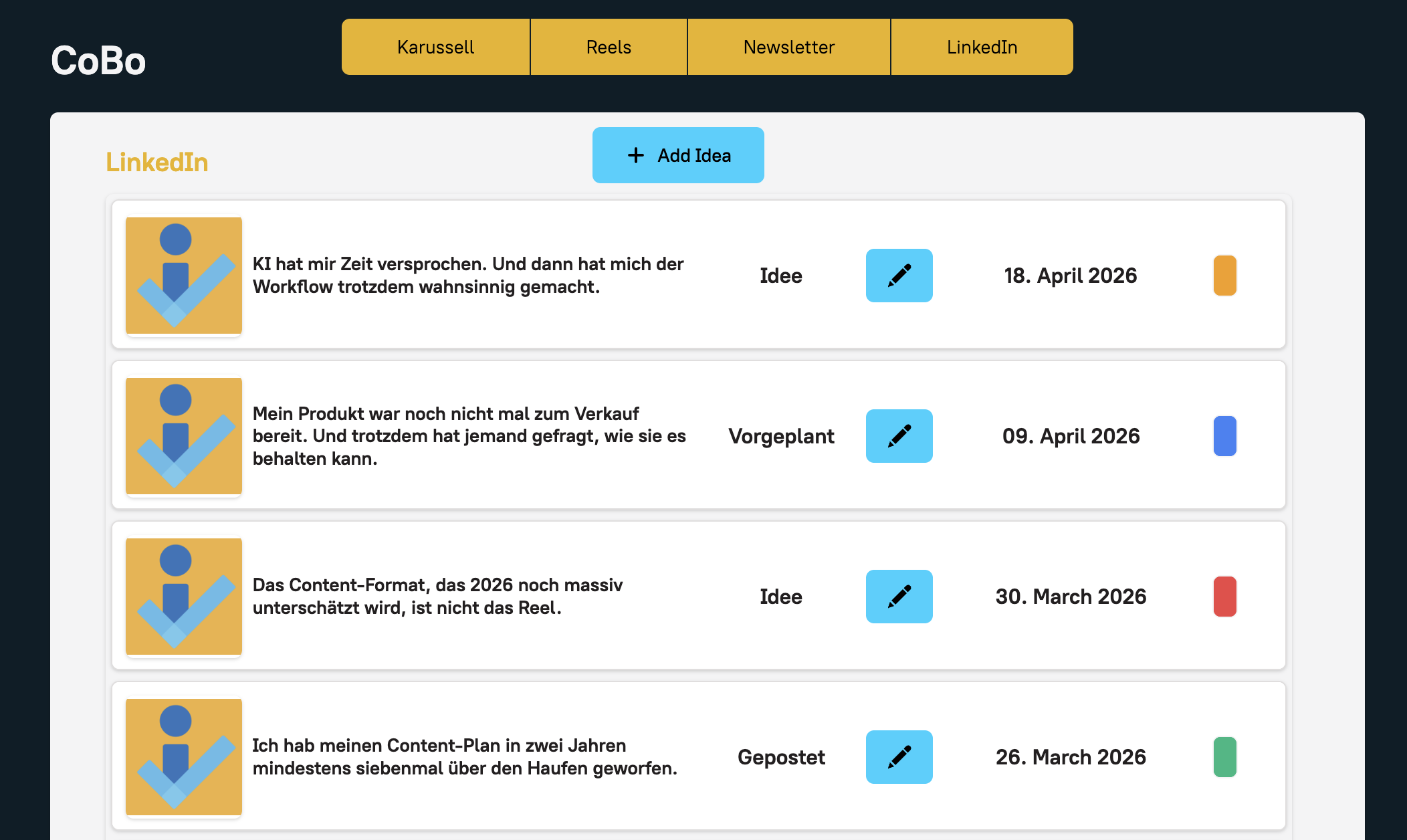Click thumbnail of Content-Format post
This screenshot has width=1407, height=840.
184,597
